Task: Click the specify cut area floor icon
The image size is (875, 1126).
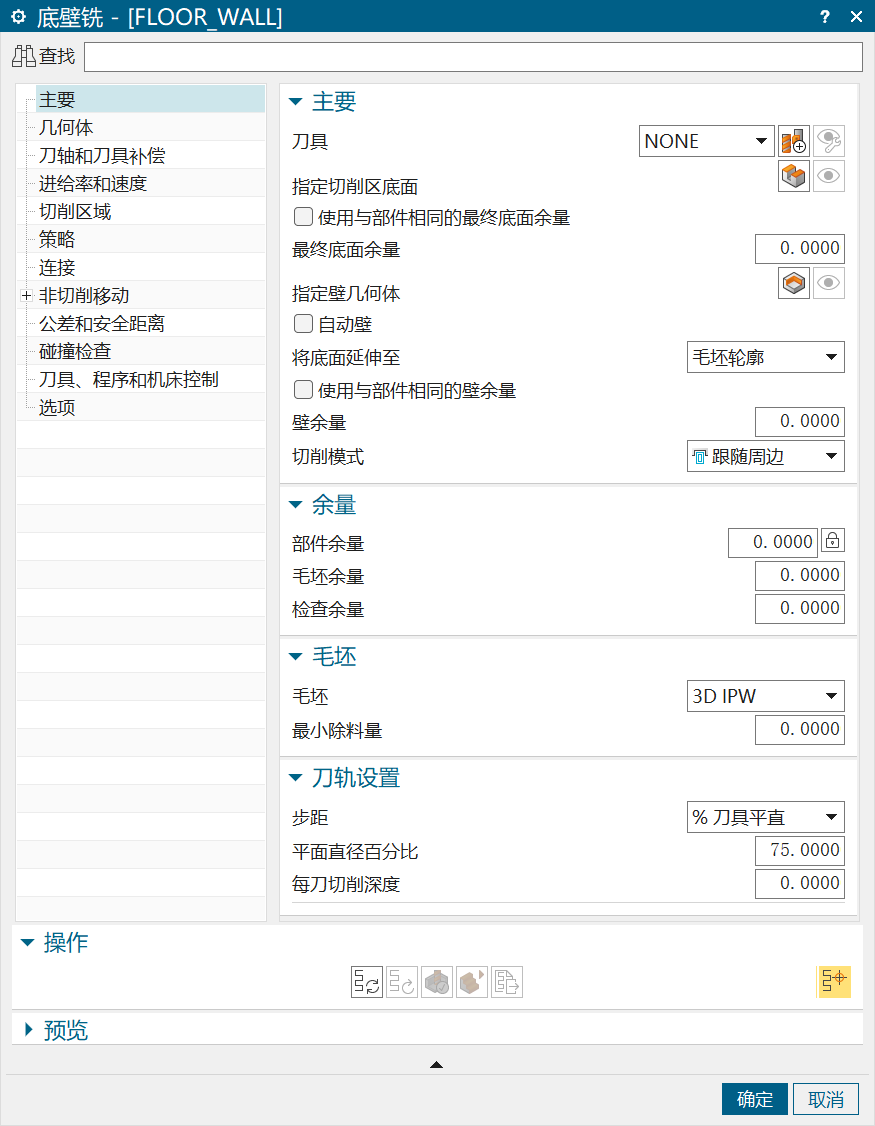Action: (794, 176)
